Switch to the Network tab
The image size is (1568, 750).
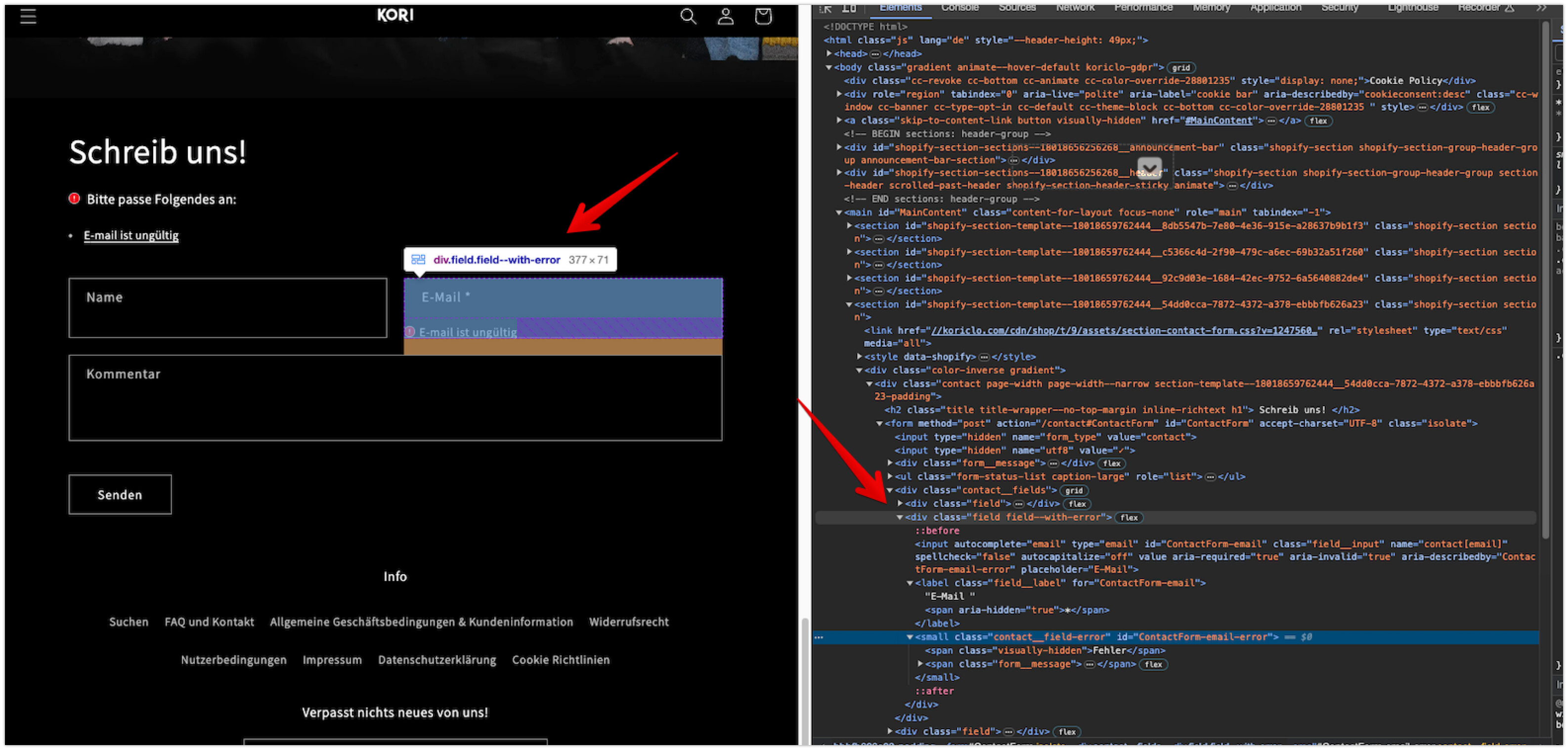(x=1075, y=8)
